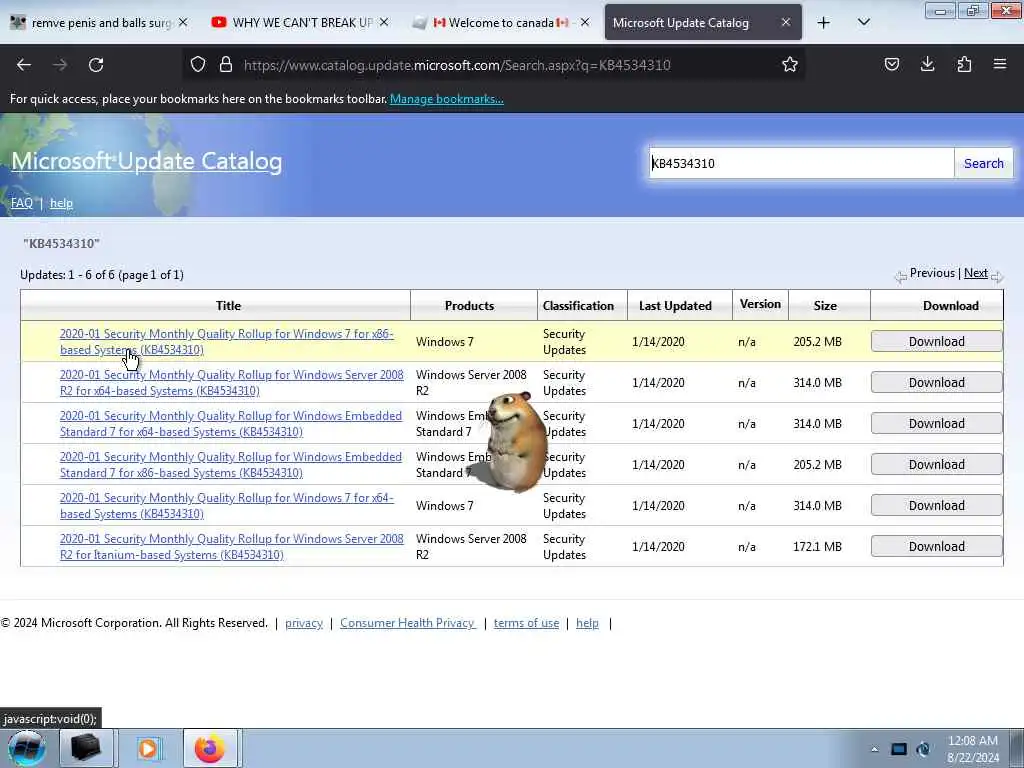The height and width of the screenshot is (768, 1024).
Task: Close the Welcome to canada tab
Action: [584, 23]
